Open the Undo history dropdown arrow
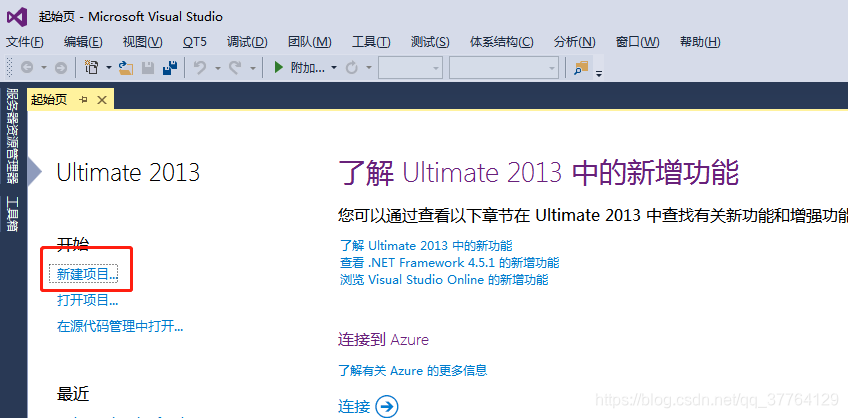848x418 pixels. [x=217, y=68]
